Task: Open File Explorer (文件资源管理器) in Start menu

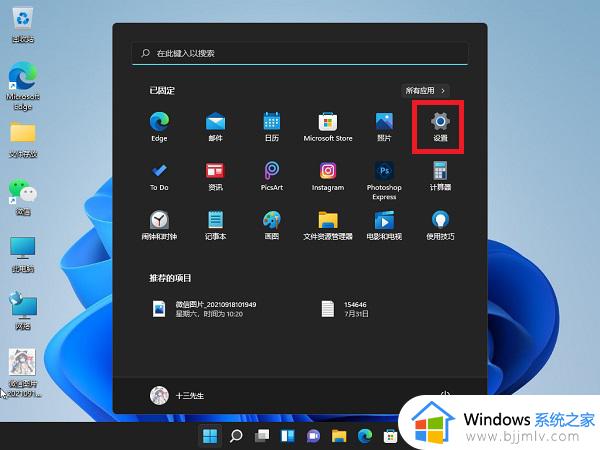Action: pyautogui.click(x=328, y=226)
